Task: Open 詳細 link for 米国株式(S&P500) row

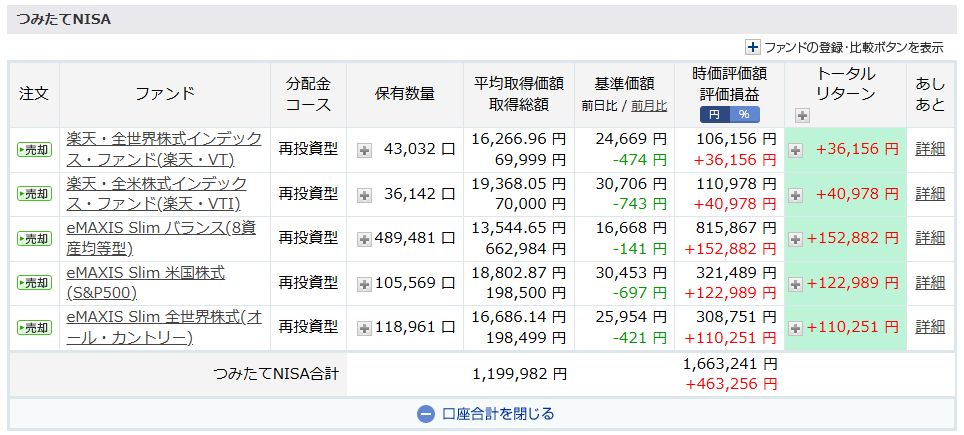Action: coord(930,283)
